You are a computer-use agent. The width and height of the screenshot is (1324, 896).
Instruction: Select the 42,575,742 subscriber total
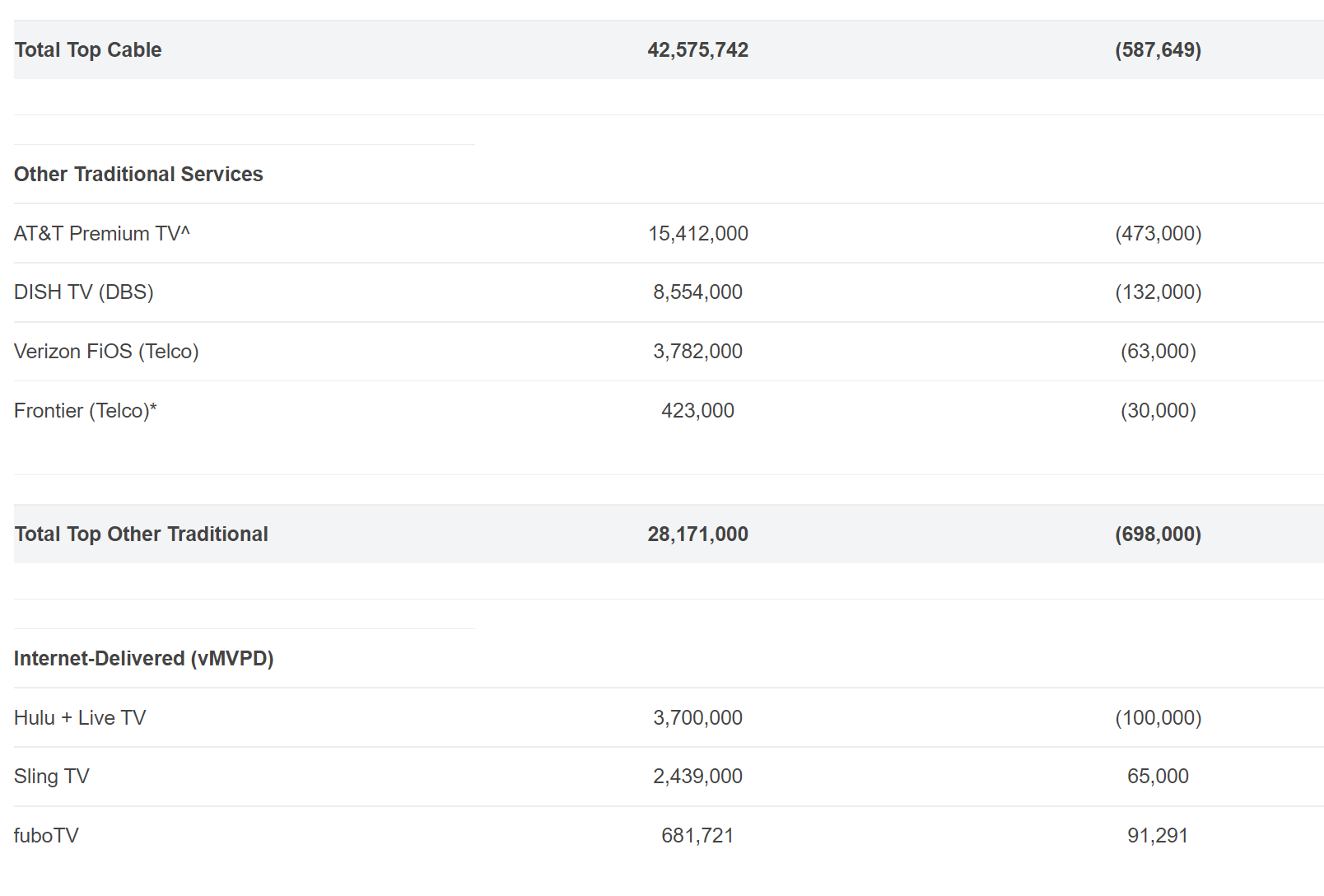click(697, 50)
